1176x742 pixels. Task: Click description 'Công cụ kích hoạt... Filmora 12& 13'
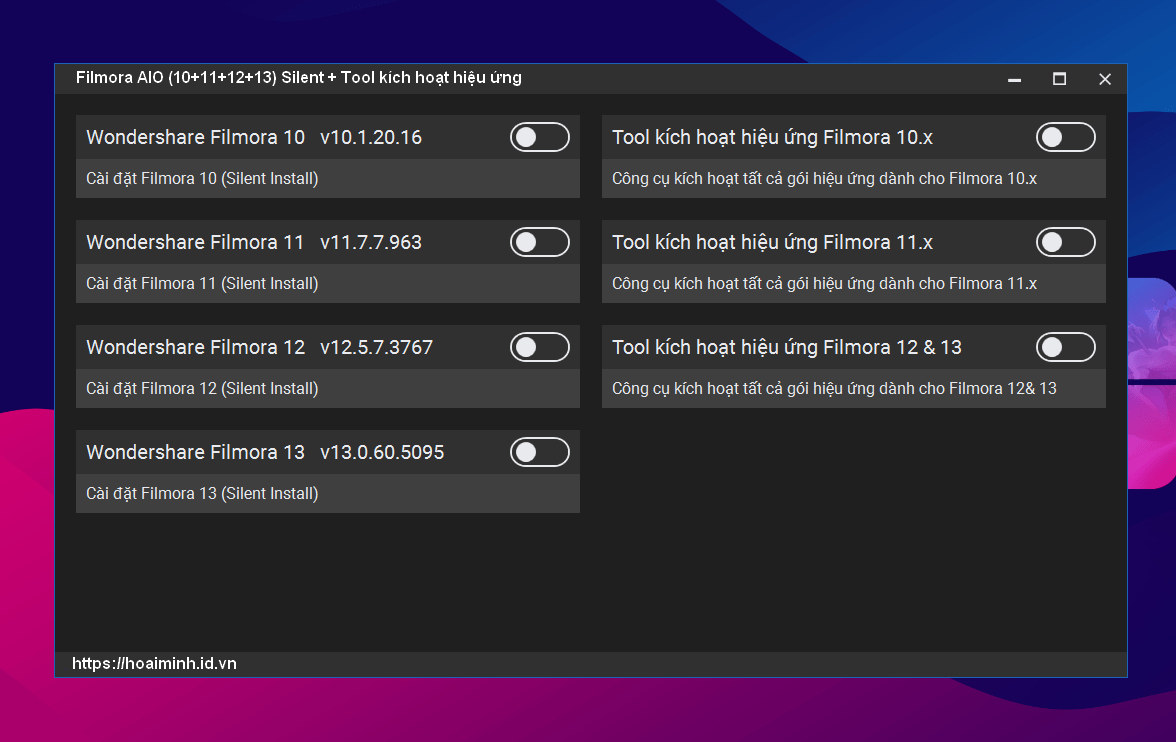[x=834, y=389]
